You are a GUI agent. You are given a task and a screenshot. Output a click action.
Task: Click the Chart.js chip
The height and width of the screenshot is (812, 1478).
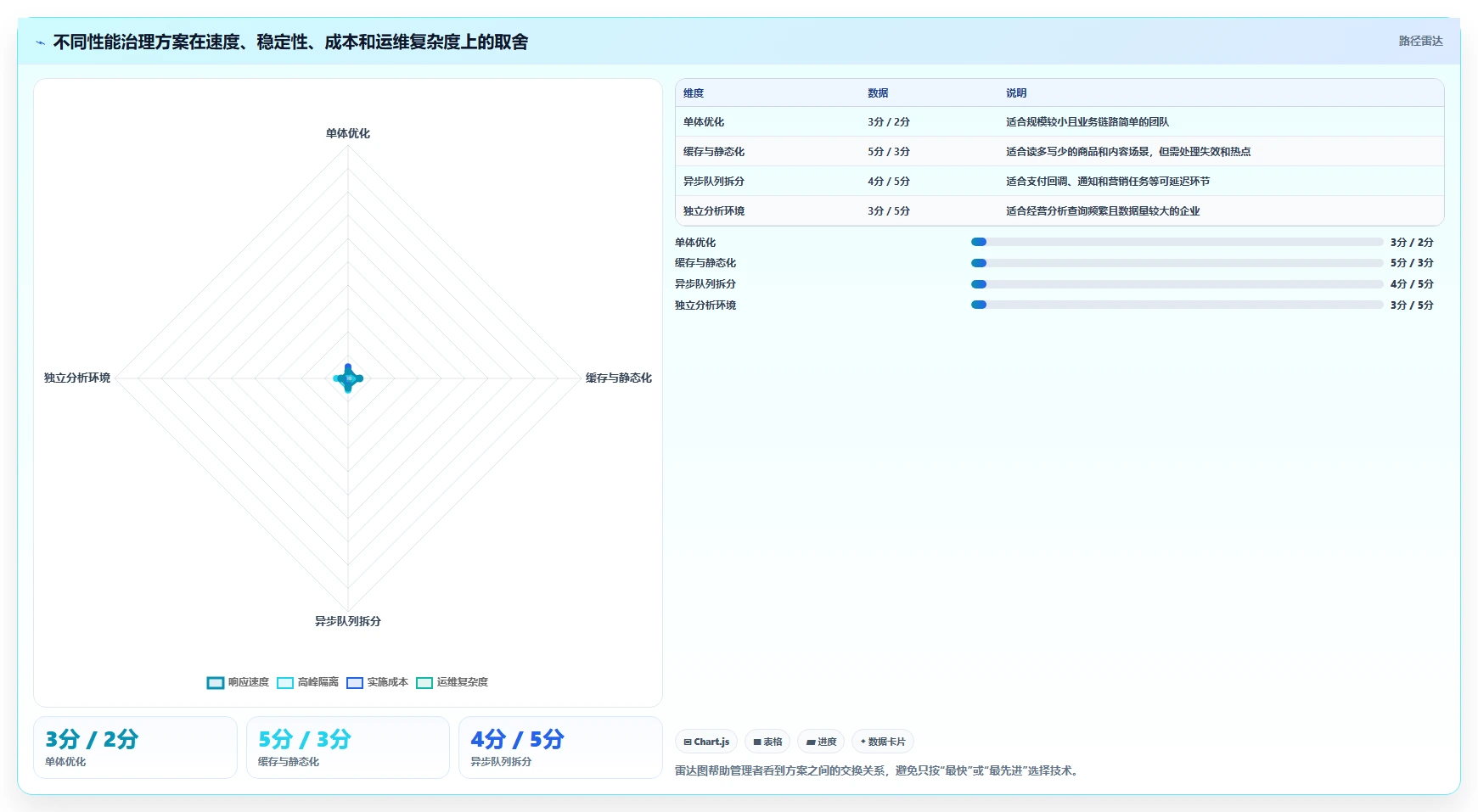coord(706,742)
